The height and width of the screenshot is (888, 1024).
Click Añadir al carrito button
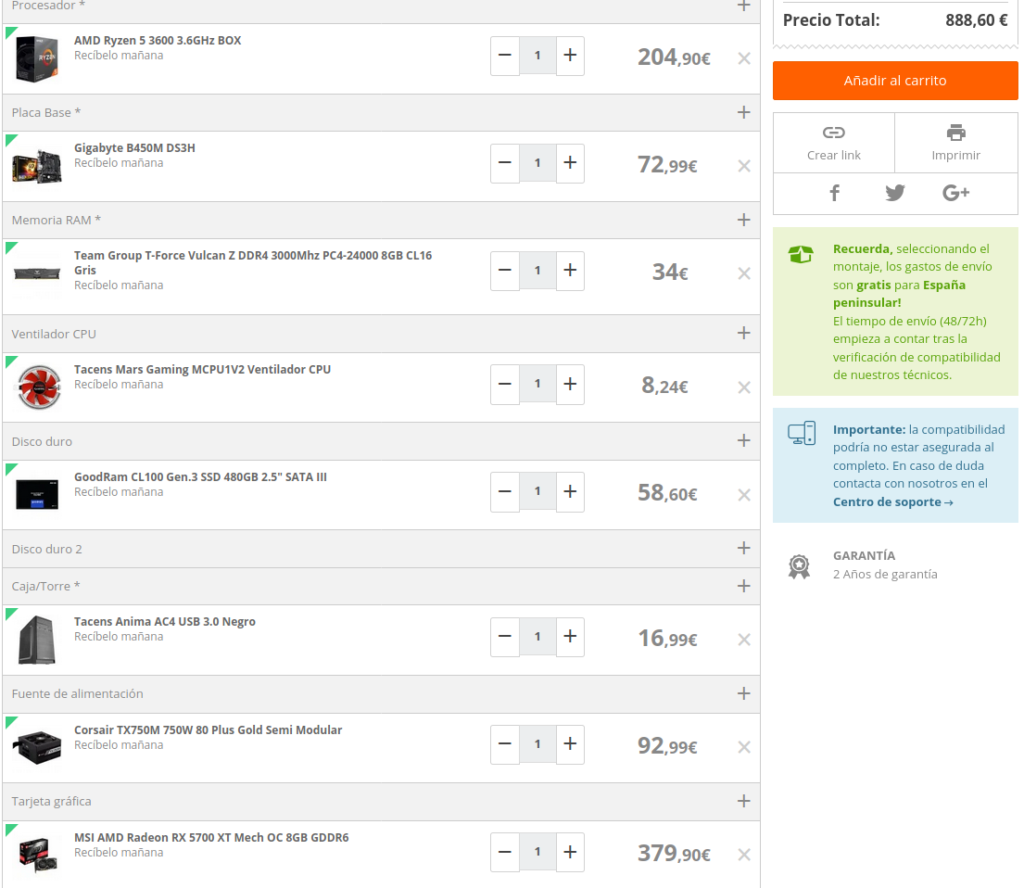895,80
